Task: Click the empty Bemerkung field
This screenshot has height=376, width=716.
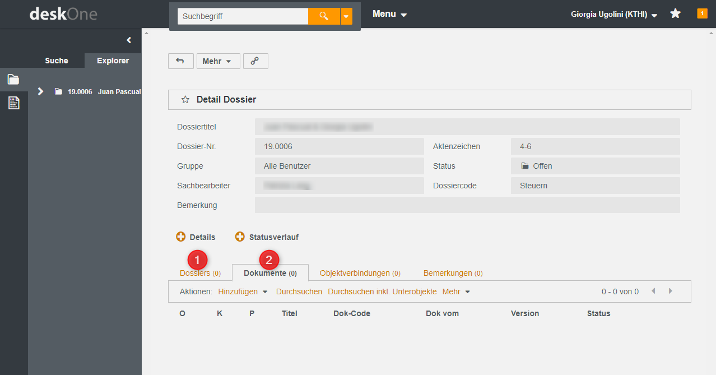Action: pyautogui.click(x=467, y=205)
